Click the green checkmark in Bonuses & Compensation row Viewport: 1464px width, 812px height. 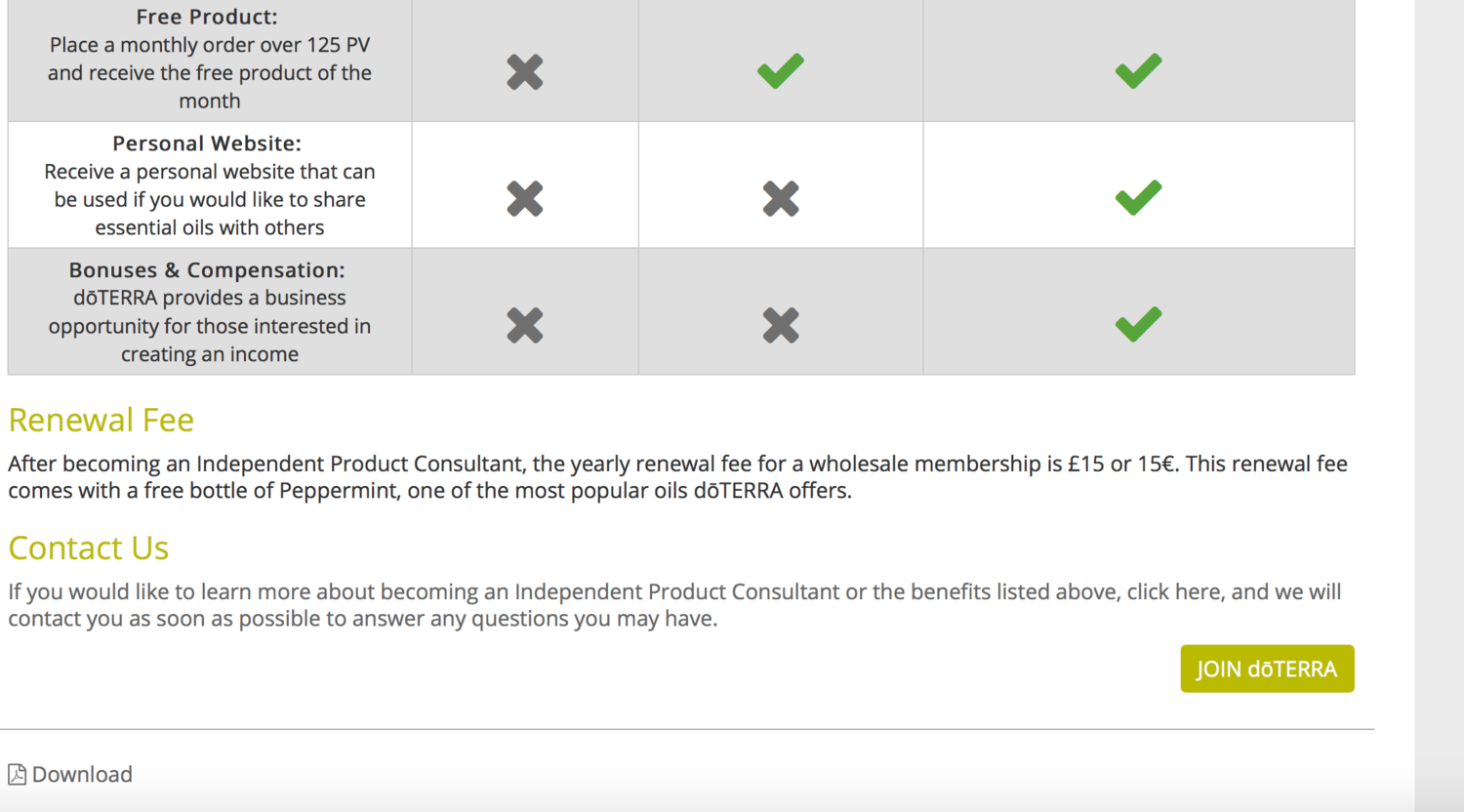point(1138,325)
